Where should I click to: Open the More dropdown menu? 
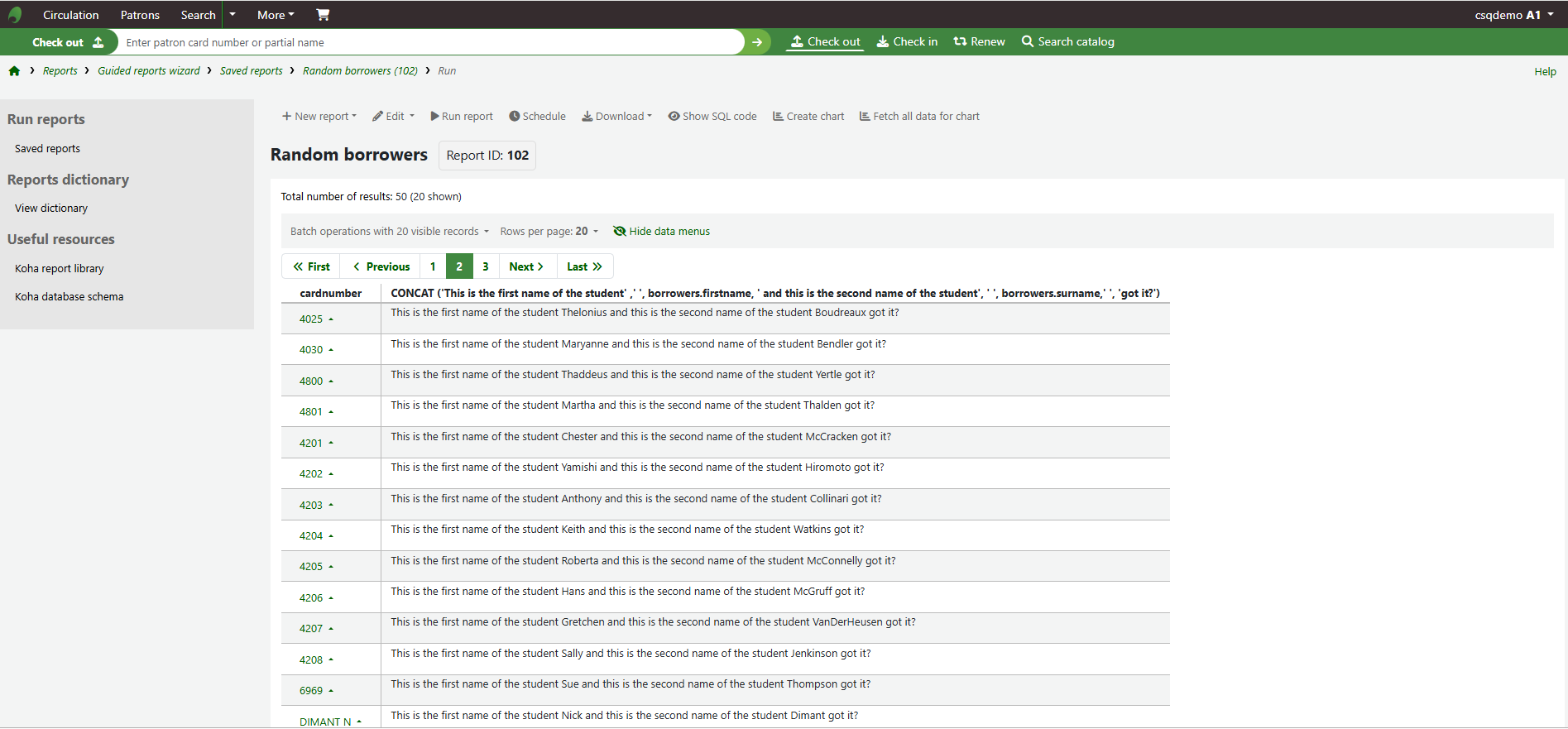[x=276, y=15]
